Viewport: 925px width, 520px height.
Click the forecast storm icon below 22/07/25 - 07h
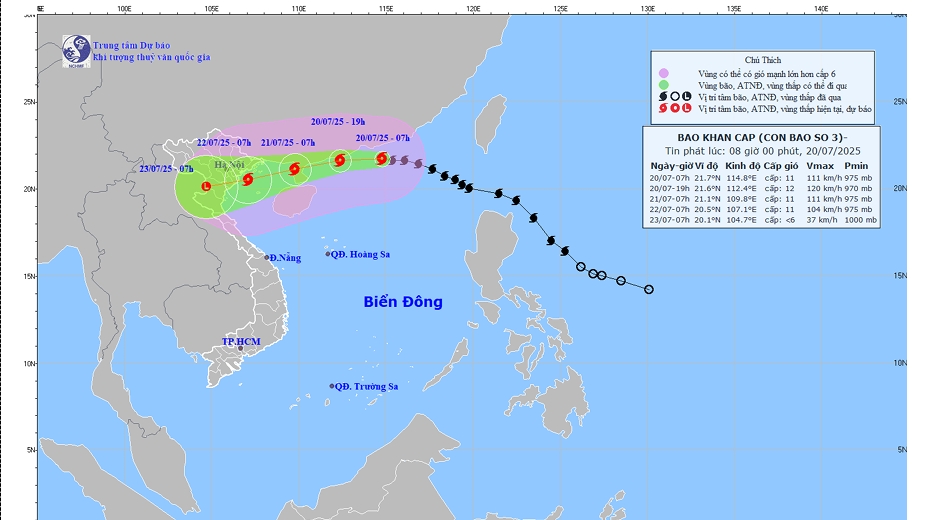pos(248,180)
